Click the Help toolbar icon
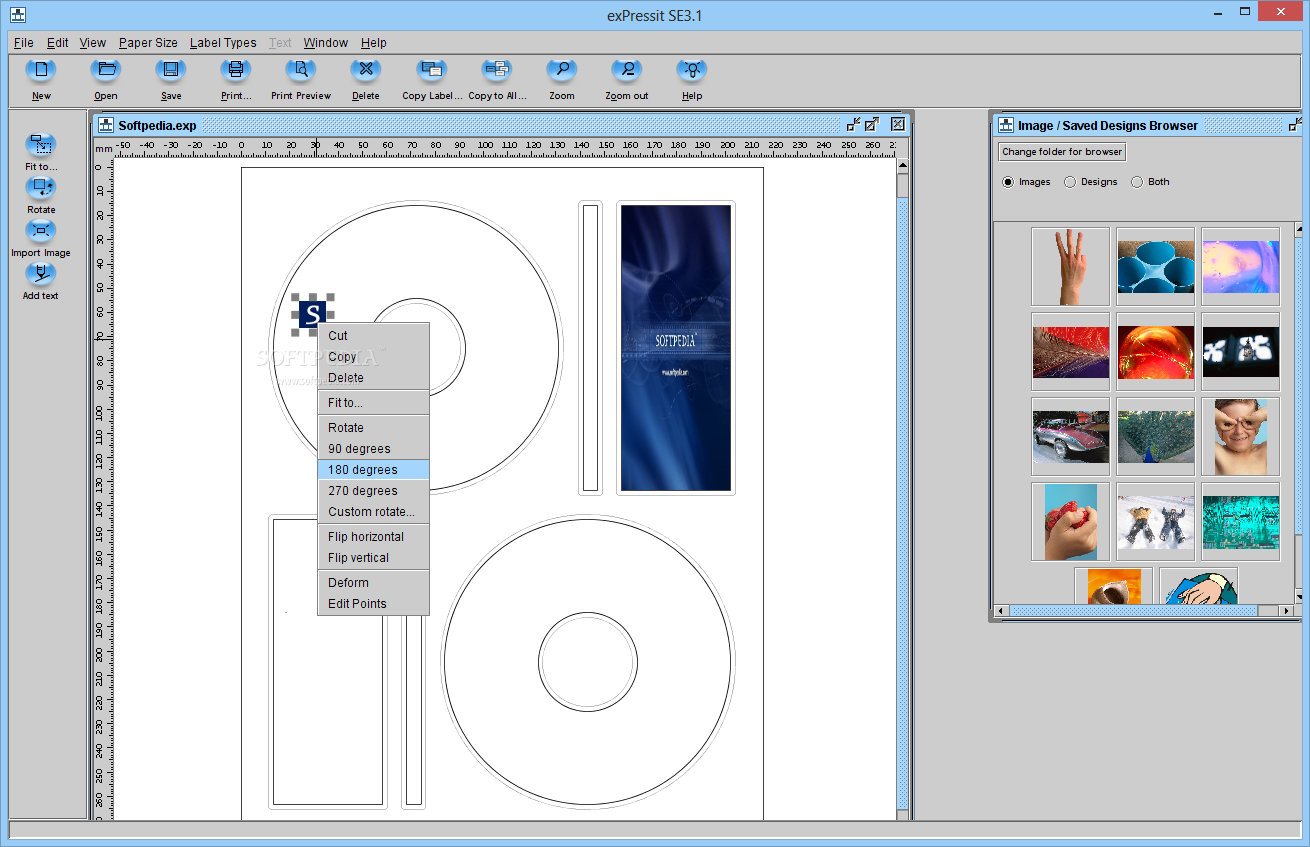This screenshot has height=847, width=1310. pyautogui.click(x=692, y=71)
